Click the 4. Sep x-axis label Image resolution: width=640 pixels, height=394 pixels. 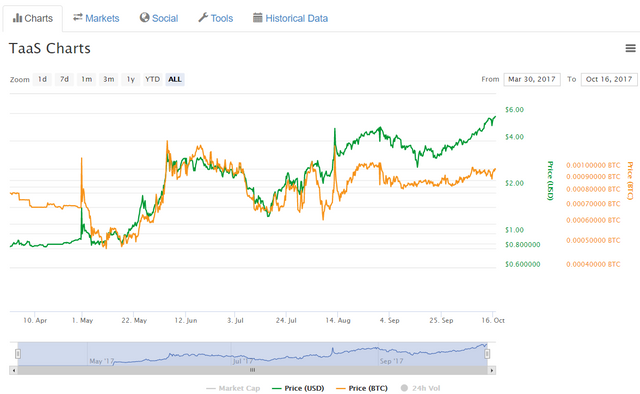(x=389, y=321)
